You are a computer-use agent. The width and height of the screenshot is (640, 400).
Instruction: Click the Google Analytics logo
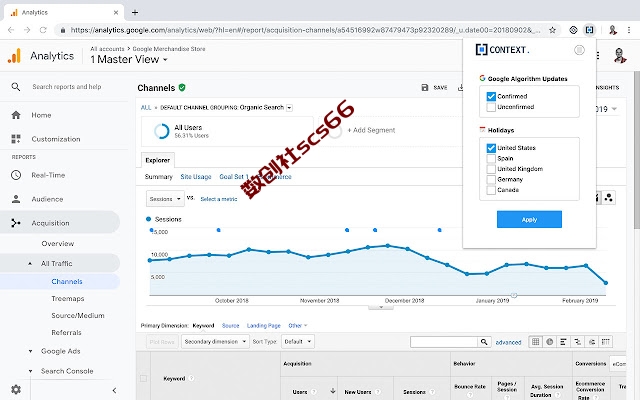tap(14, 56)
